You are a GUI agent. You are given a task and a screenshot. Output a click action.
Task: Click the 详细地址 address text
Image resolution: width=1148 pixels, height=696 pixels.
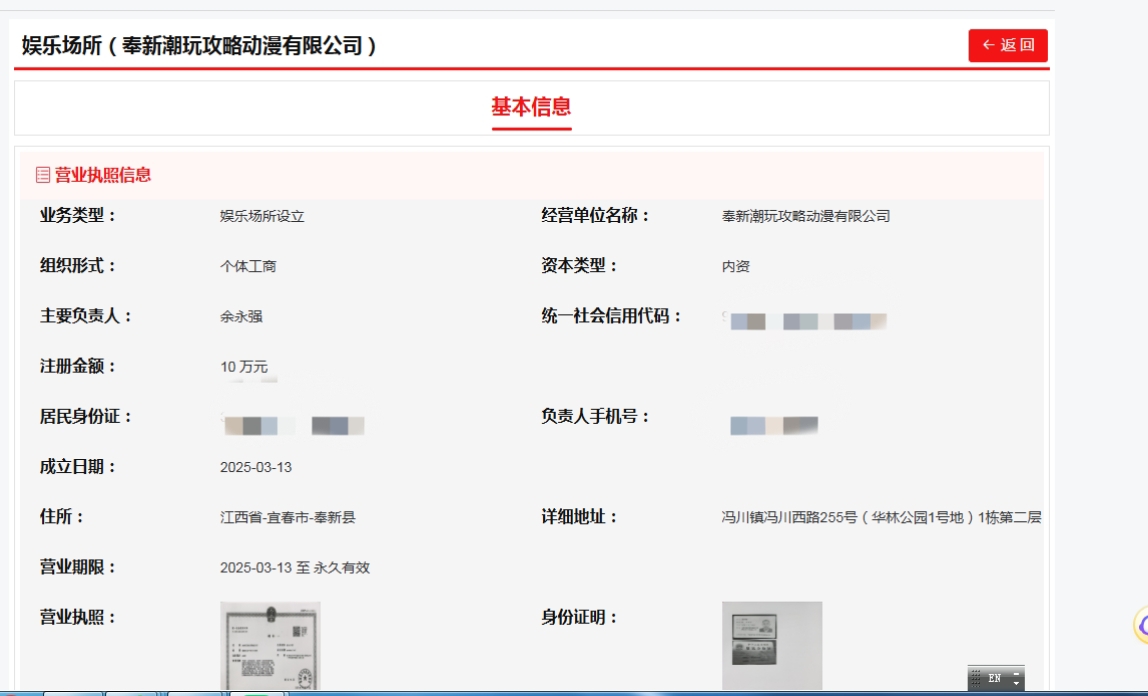tap(880, 517)
